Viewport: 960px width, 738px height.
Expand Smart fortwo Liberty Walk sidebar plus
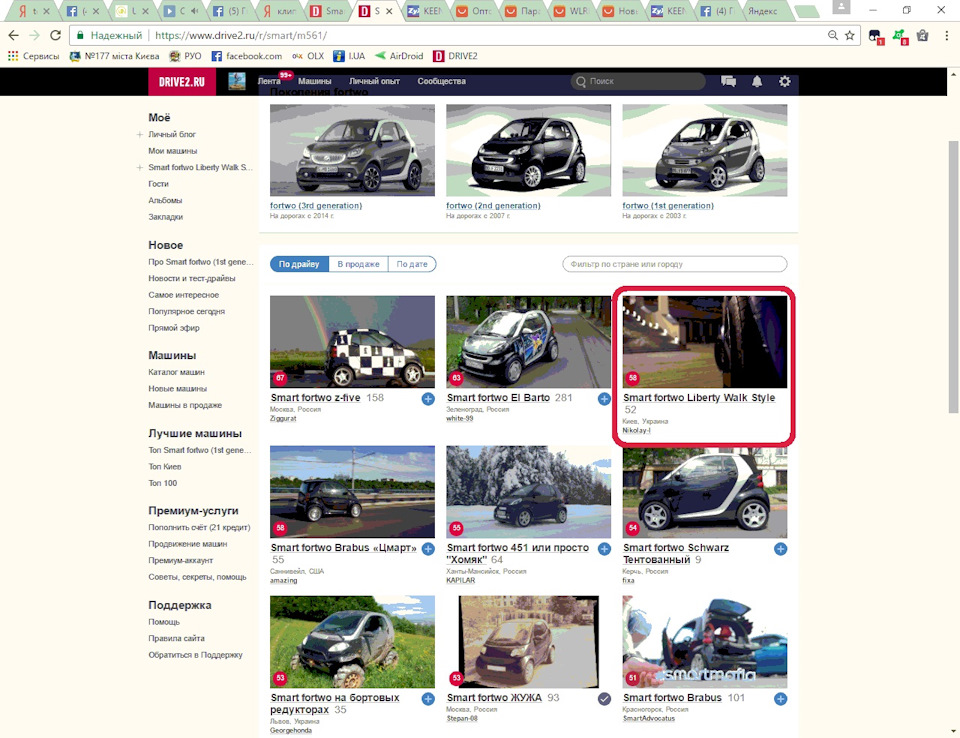coord(140,167)
